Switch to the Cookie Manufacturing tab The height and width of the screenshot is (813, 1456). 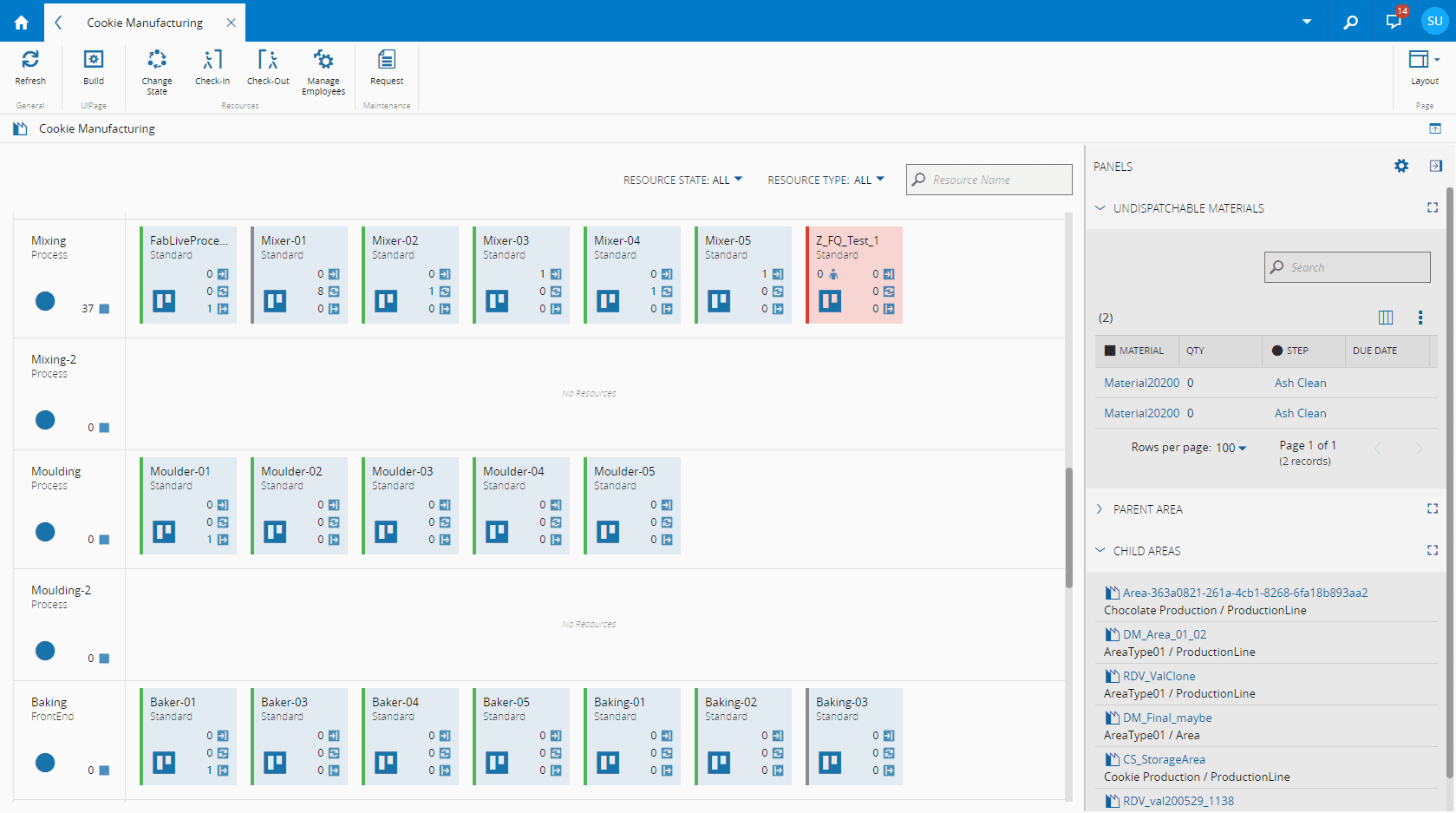(x=145, y=23)
